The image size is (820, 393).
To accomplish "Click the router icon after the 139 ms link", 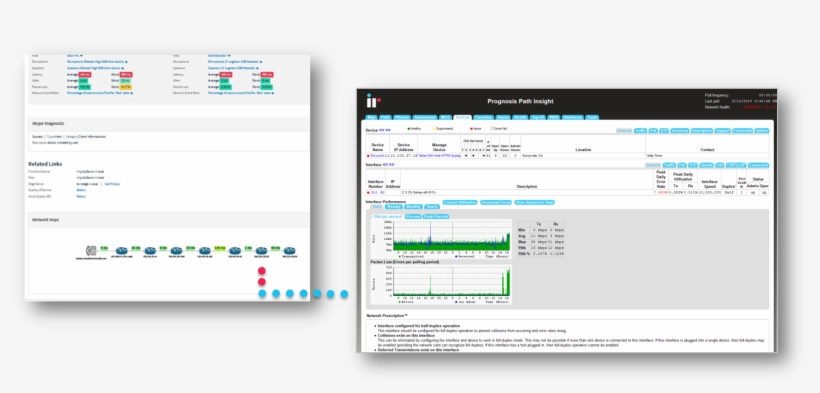I will [x=235, y=251].
